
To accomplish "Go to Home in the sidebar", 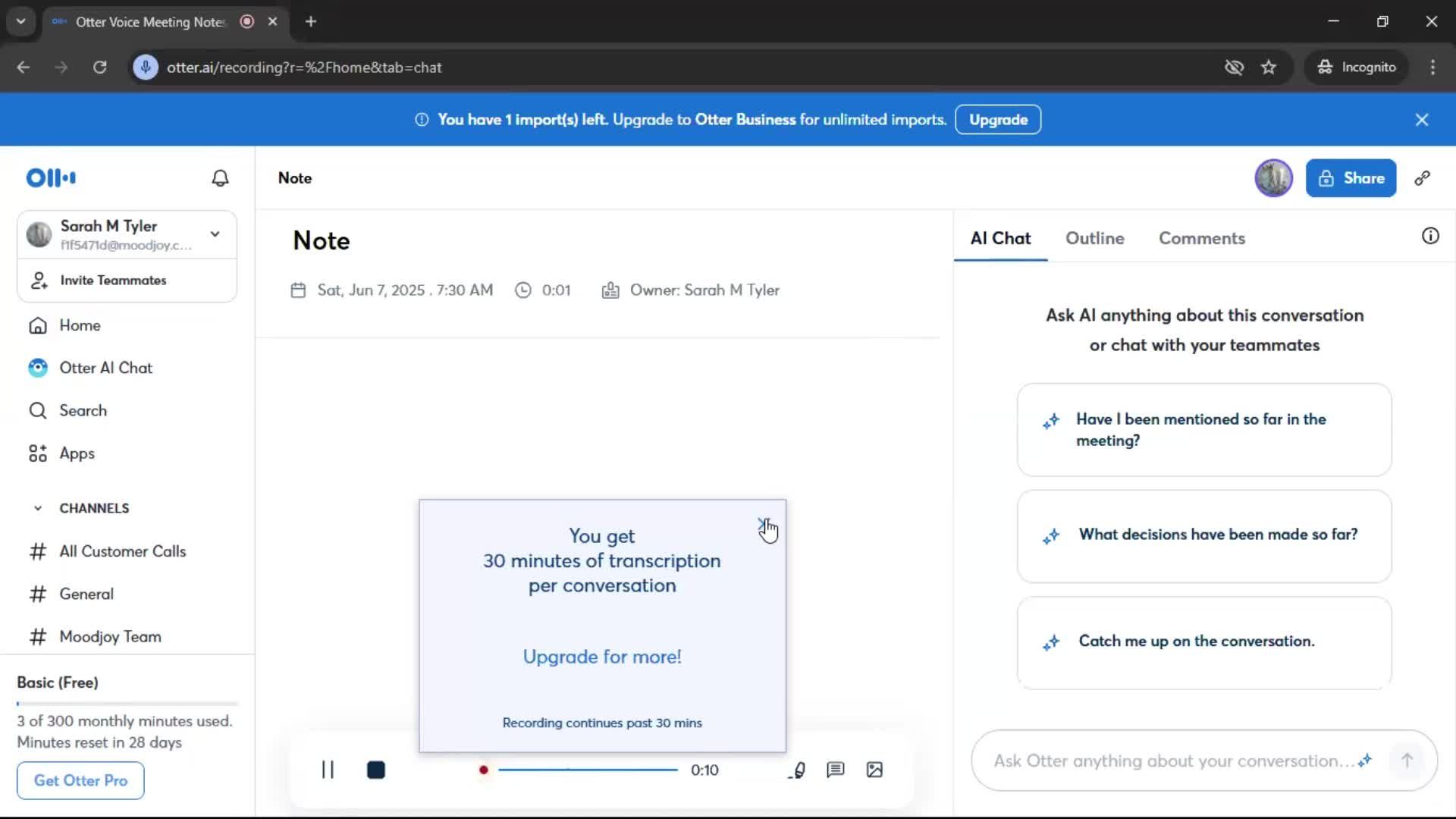I will (80, 325).
